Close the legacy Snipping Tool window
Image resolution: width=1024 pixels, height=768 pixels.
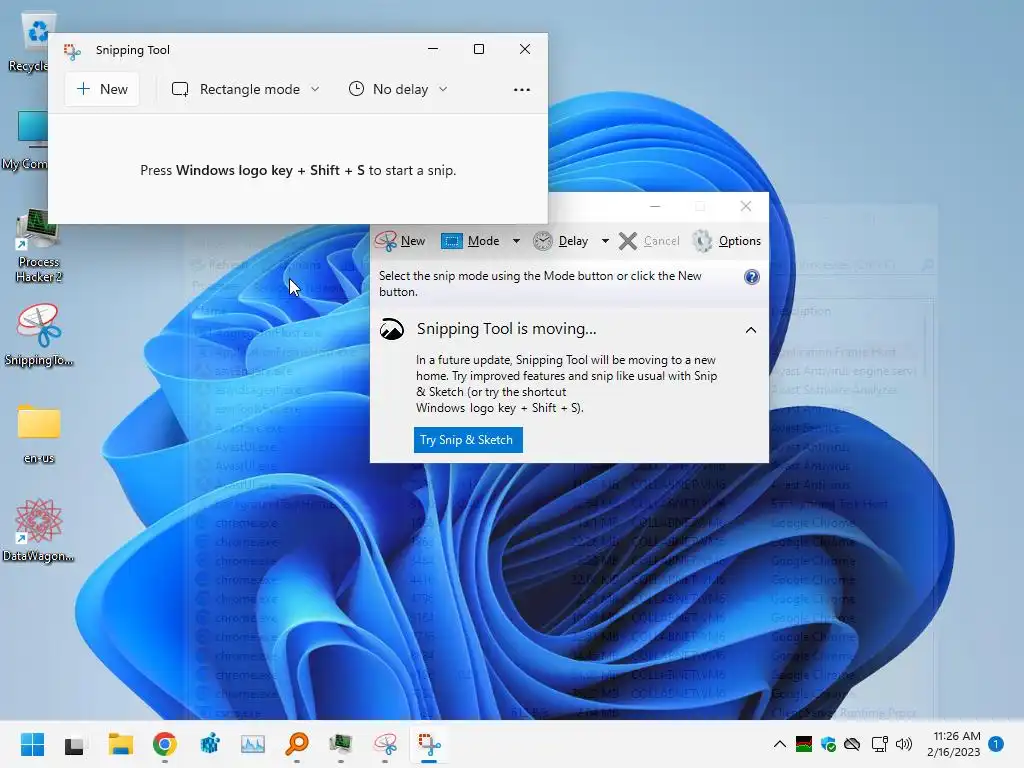[746, 206]
